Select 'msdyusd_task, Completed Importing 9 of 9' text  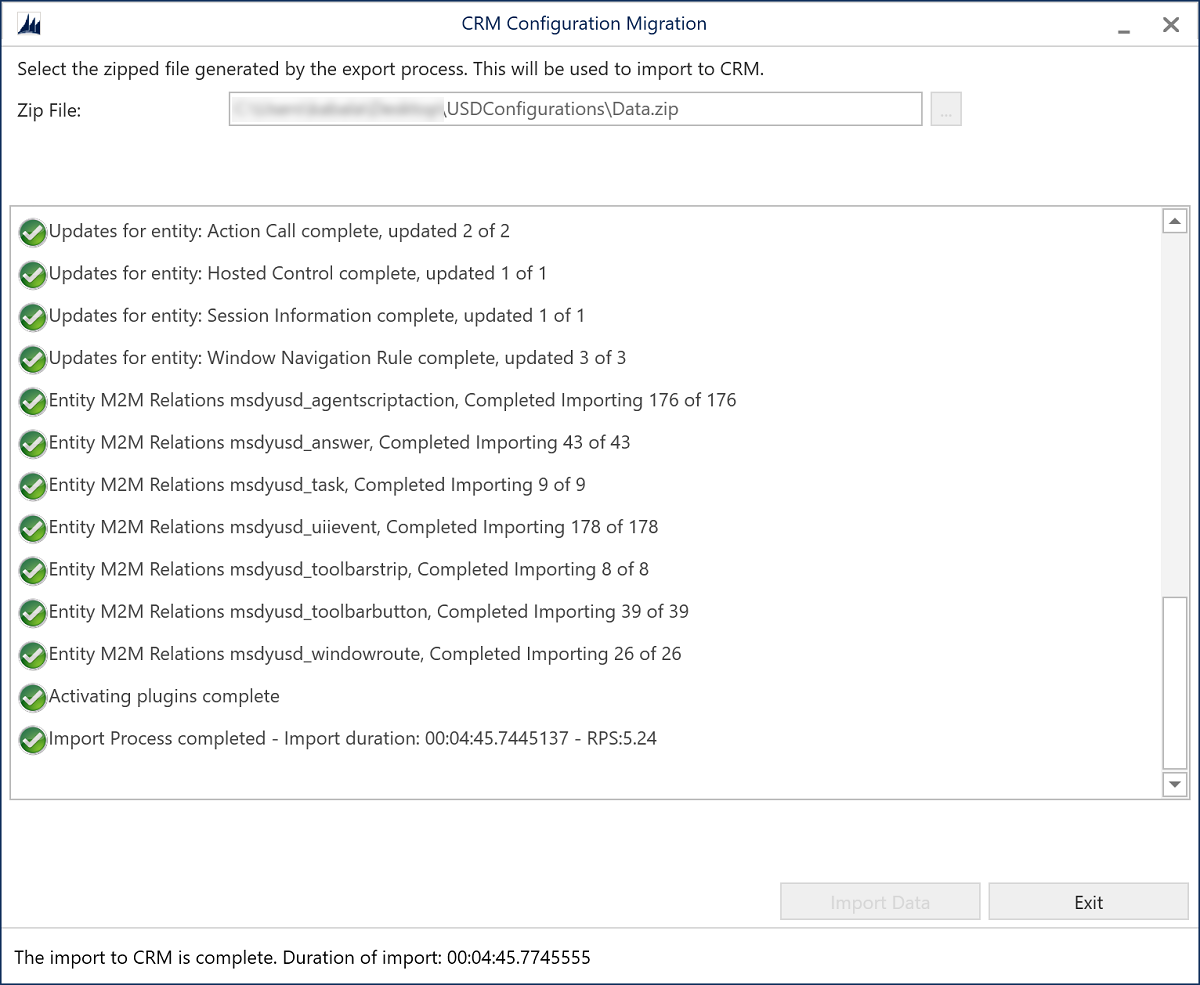(x=317, y=484)
